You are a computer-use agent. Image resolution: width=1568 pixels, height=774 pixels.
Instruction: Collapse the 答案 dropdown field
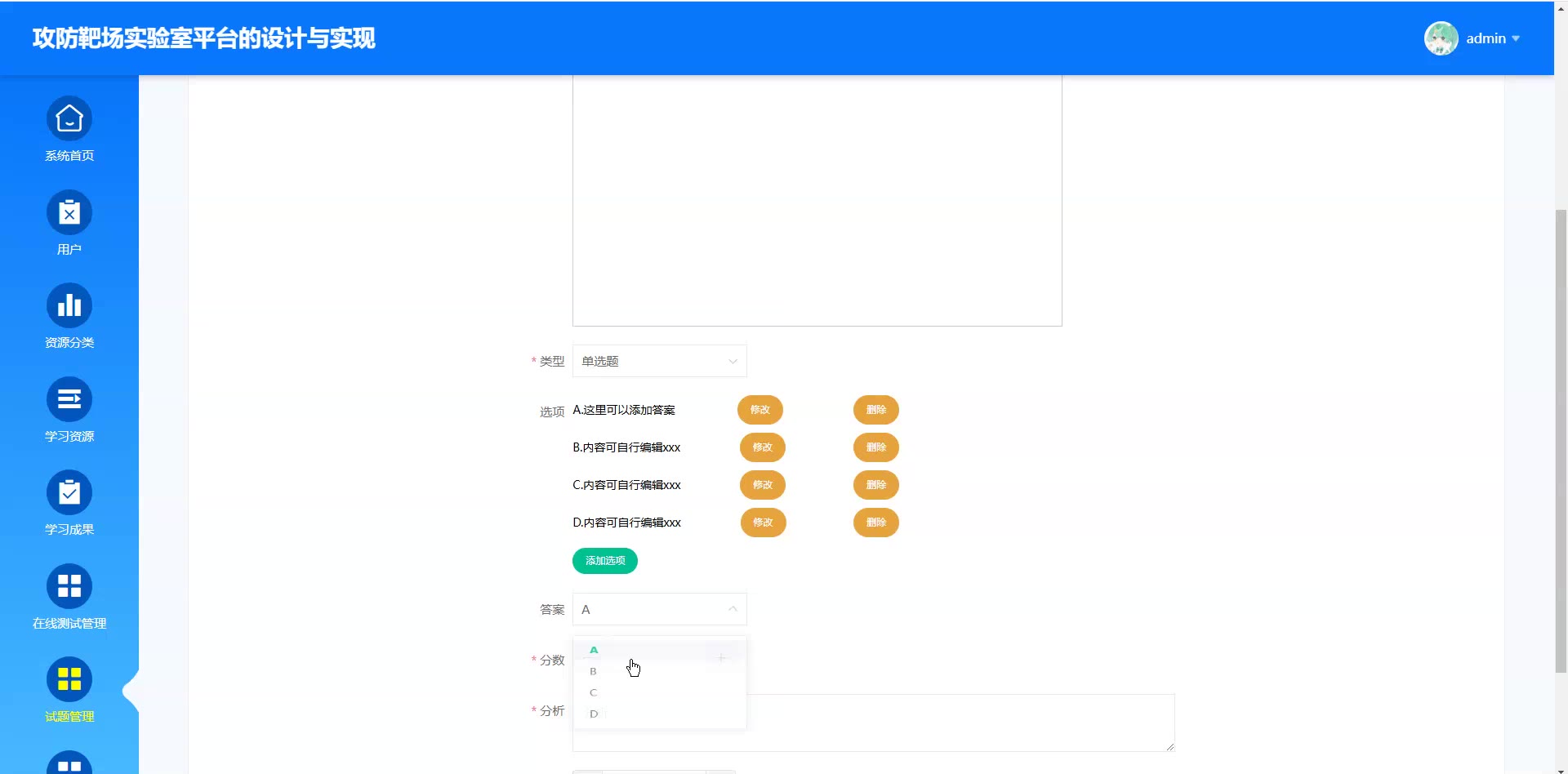(660, 609)
